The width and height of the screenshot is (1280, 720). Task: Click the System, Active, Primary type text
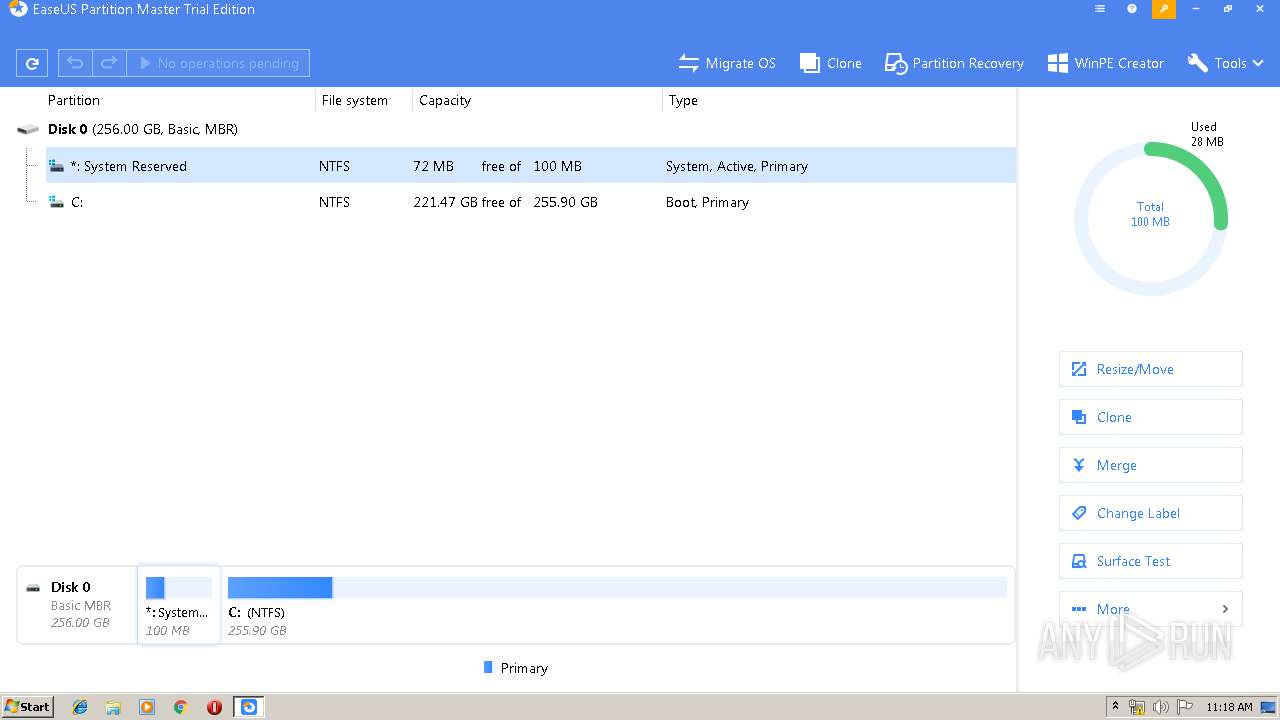pyautogui.click(x=737, y=166)
